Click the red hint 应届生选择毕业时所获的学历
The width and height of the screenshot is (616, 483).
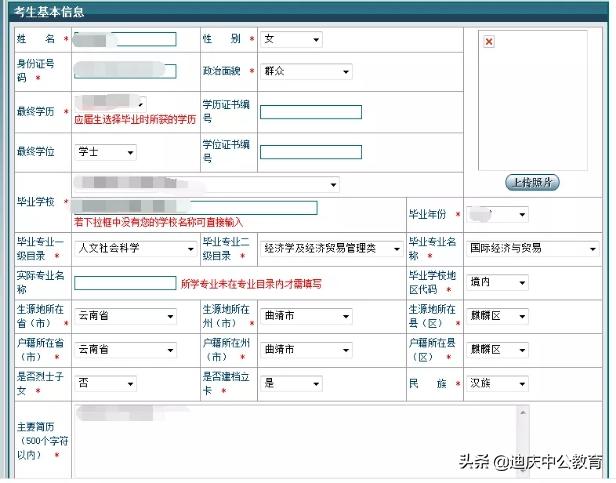(135, 120)
